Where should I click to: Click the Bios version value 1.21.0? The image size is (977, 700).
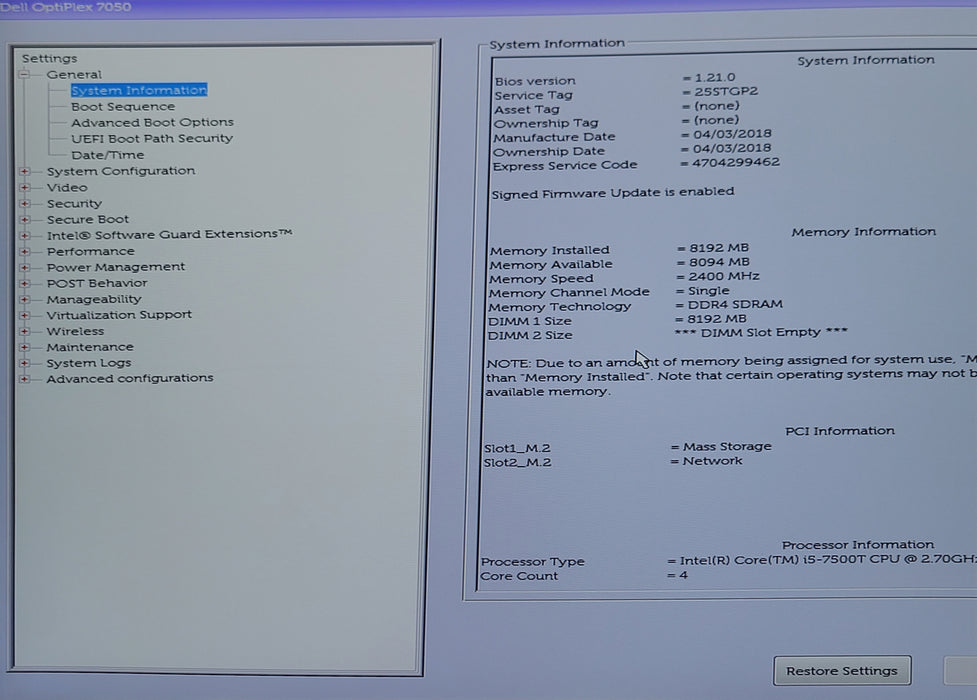coord(715,78)
